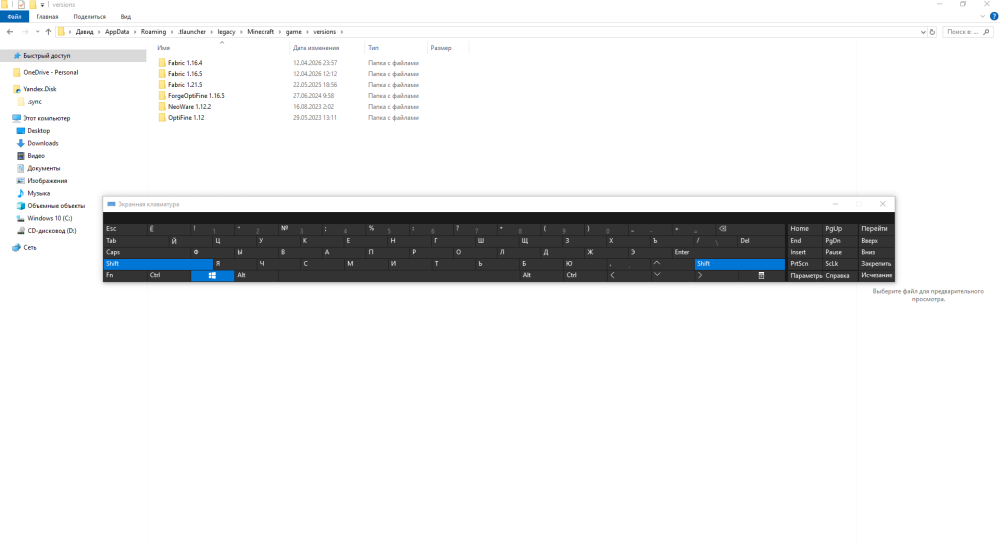Click Справка on on-screen keyboard
Image resolution: width=1000 pixels, height=545 pixels.
[x=839, y=275]
